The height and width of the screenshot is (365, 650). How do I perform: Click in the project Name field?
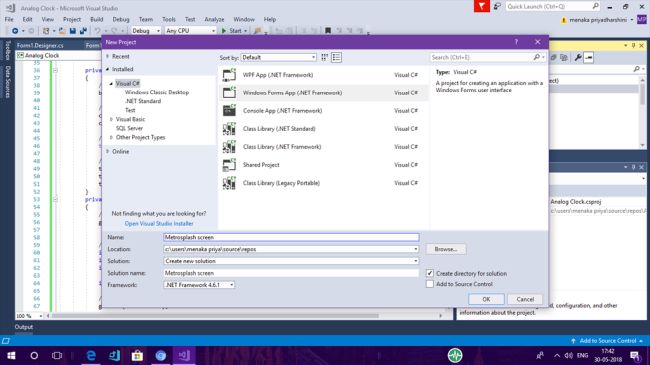tap(291, 237)
